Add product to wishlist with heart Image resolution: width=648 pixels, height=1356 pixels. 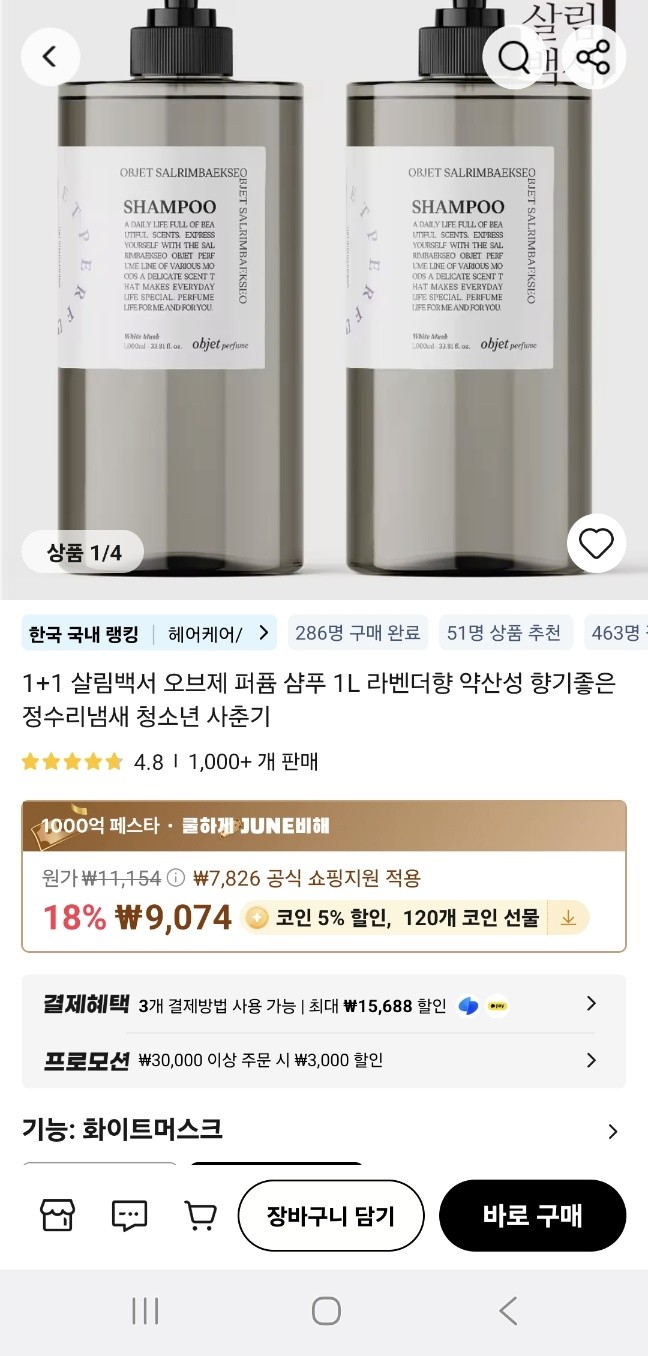pyautogui.click(x=596, y=544)
